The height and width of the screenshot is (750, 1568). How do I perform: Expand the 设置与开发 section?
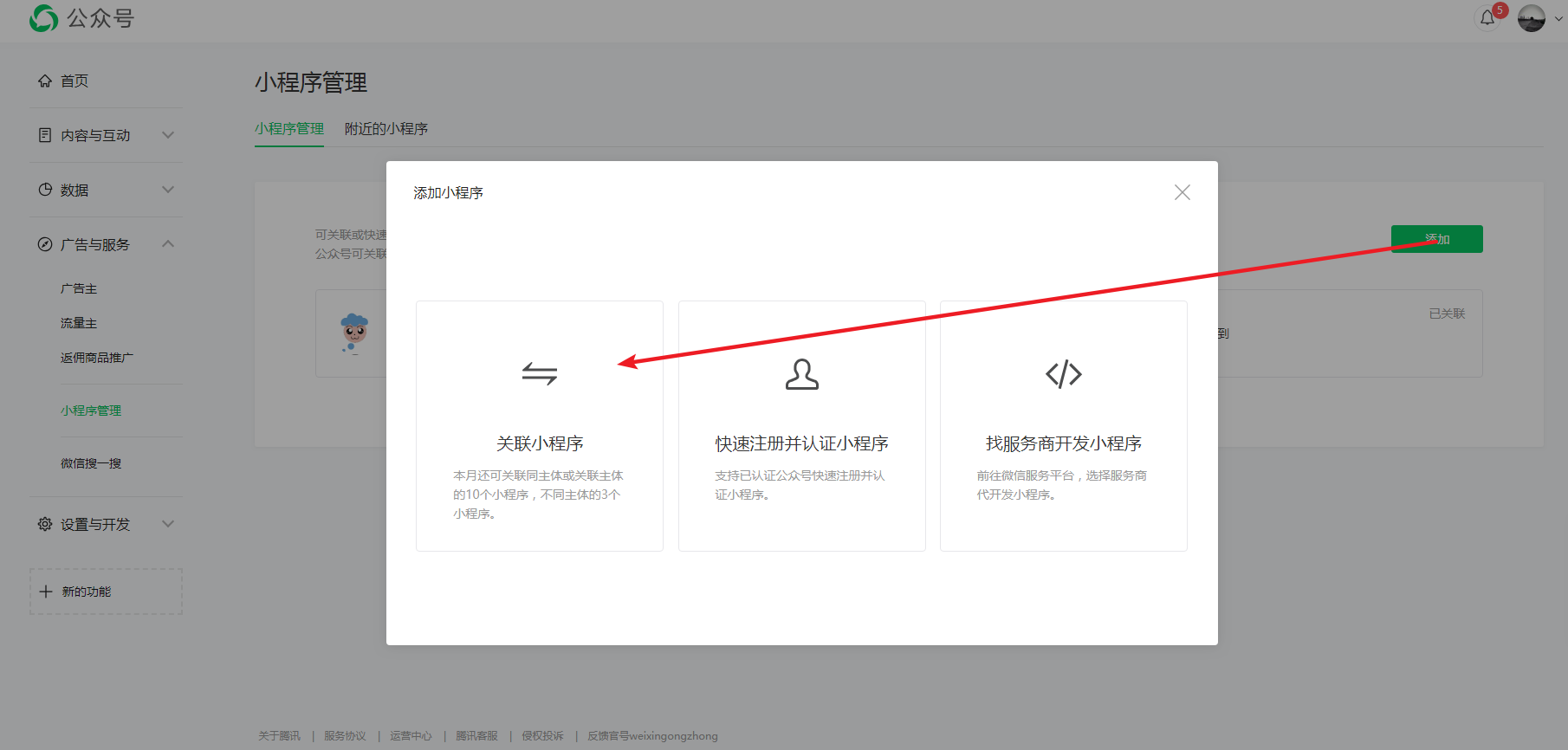168,524
